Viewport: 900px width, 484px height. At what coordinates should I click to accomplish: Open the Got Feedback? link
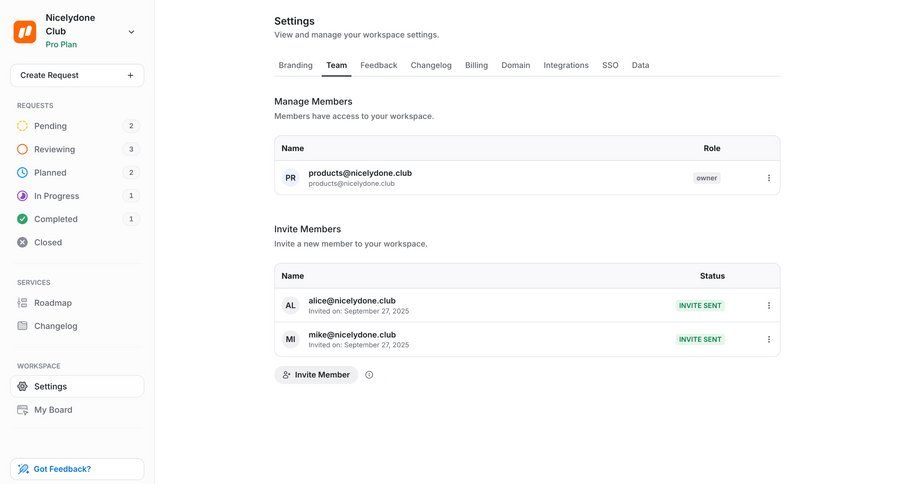coord(77,469)
